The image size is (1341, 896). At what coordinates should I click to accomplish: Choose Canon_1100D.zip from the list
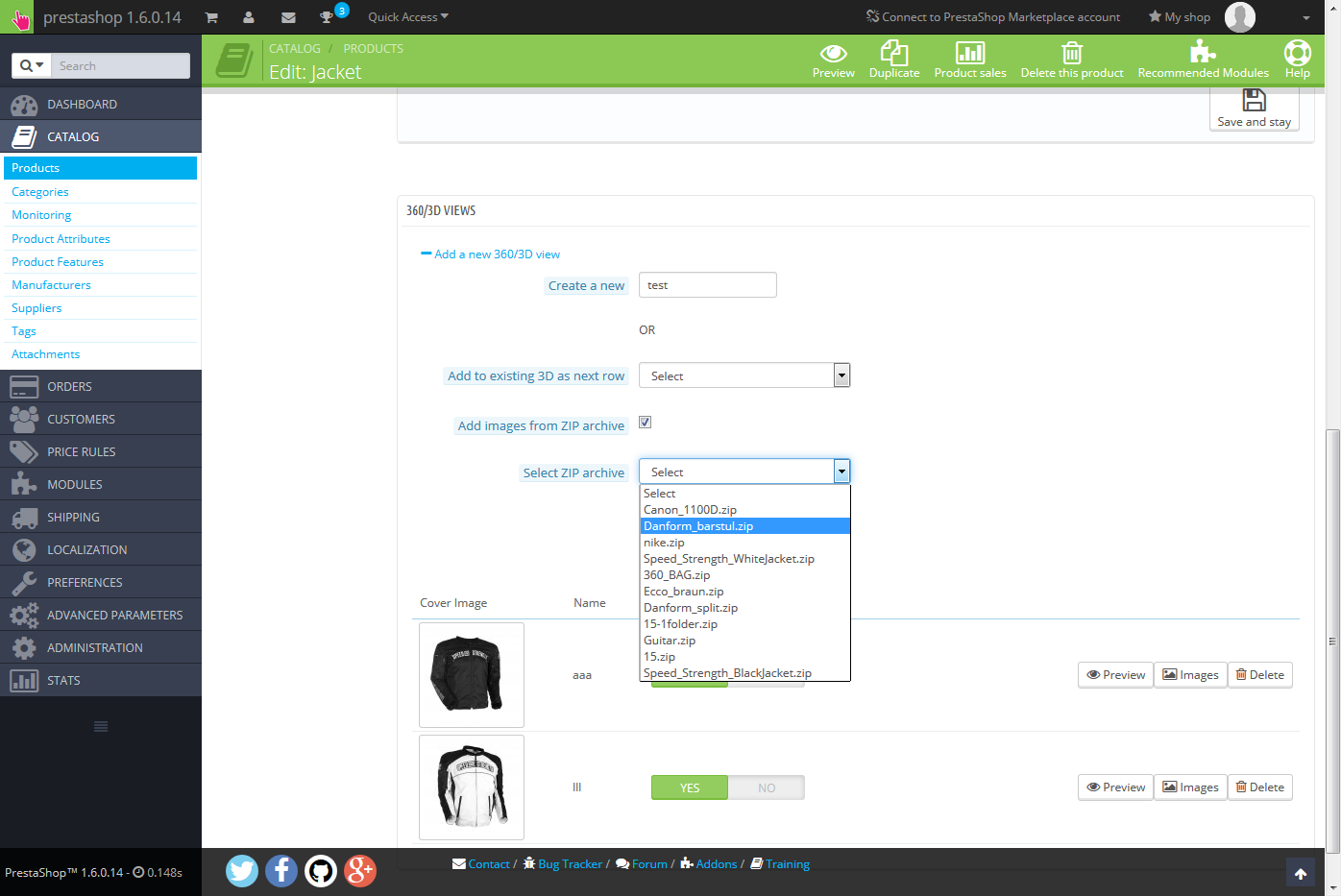click(x=744, y=510)
